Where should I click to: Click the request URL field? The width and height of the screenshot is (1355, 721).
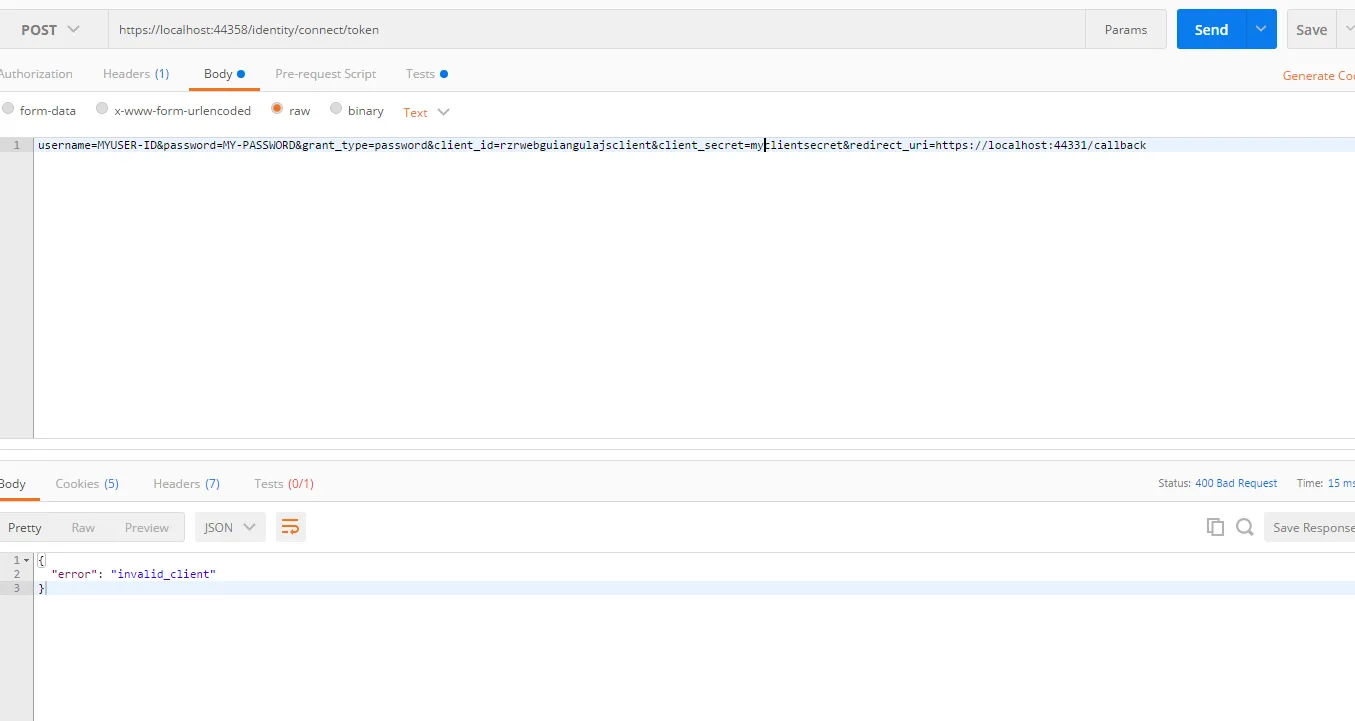(596, 30)
